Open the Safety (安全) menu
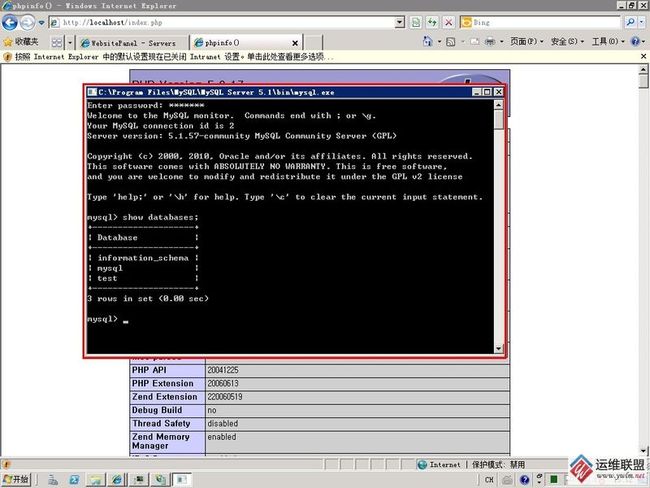The width and height of the screenshot is (650, 488). pos(567,41)
